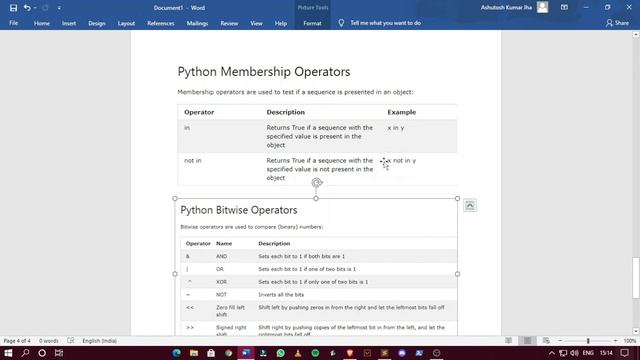
Task: Click the 'not in' operator cell
Action: tap(193, 160)
